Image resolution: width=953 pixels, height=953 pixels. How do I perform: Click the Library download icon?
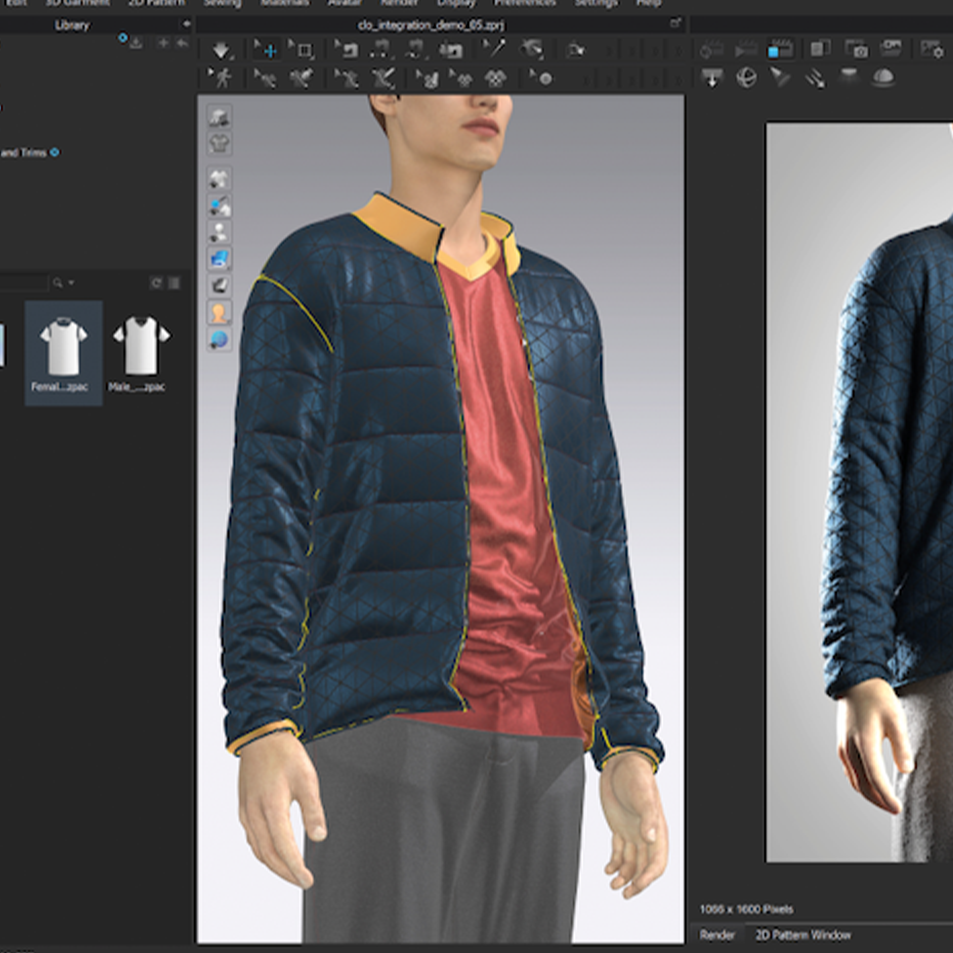(x=136, y=43)
